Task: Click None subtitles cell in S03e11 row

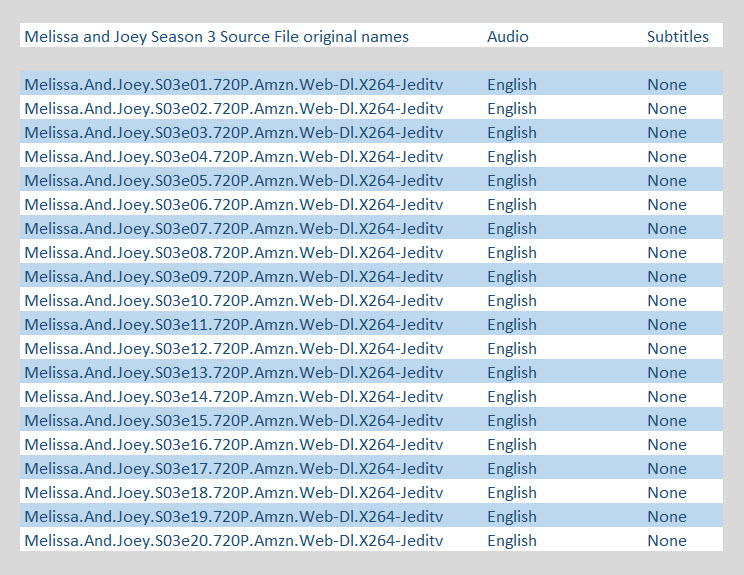Action: point(667,325)
